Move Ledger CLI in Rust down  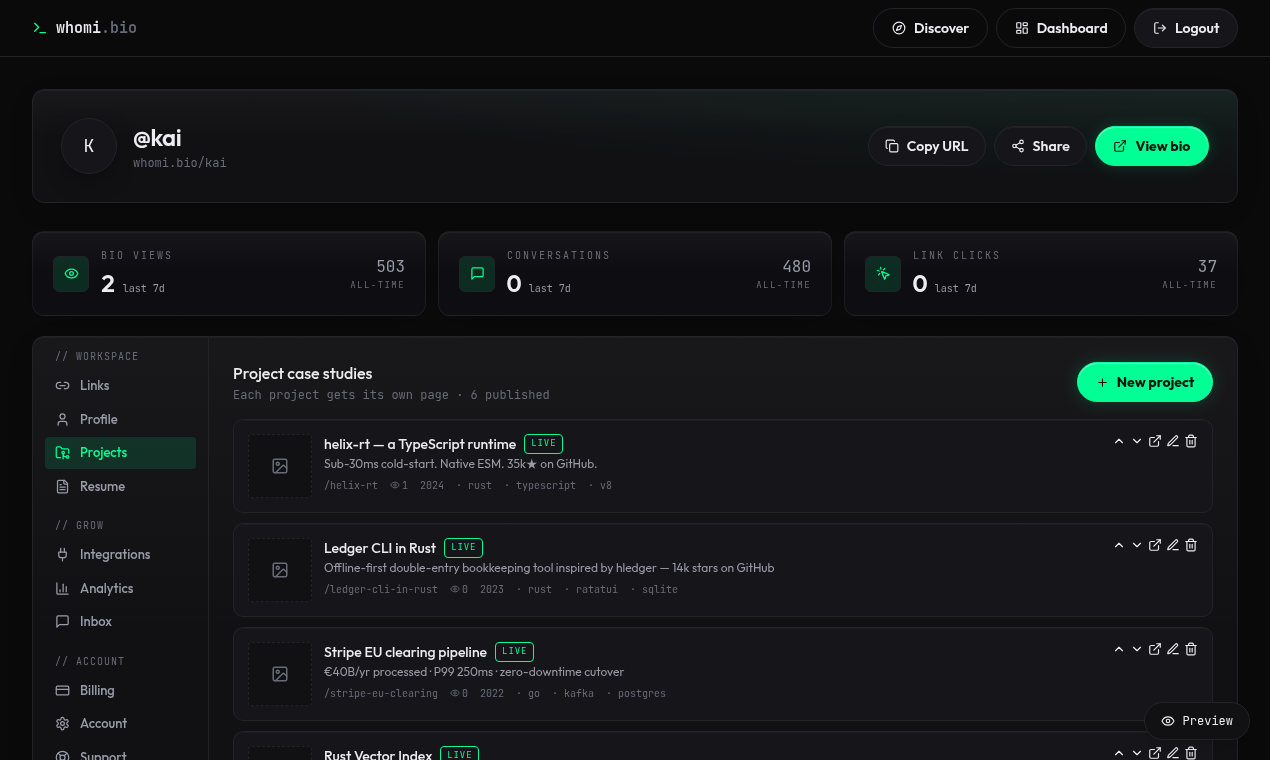[1137, 545]
